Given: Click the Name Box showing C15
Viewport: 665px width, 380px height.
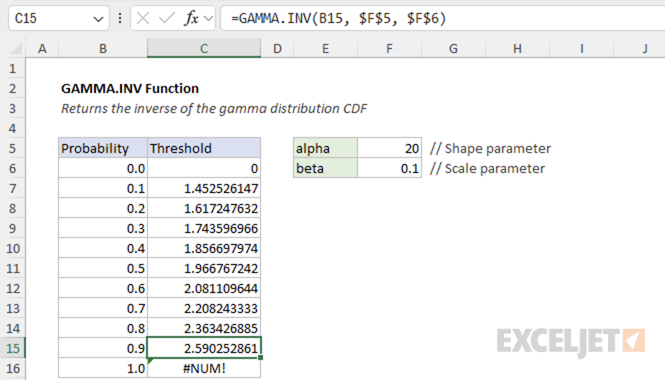Looking at the screenshot, I should 59,18.
